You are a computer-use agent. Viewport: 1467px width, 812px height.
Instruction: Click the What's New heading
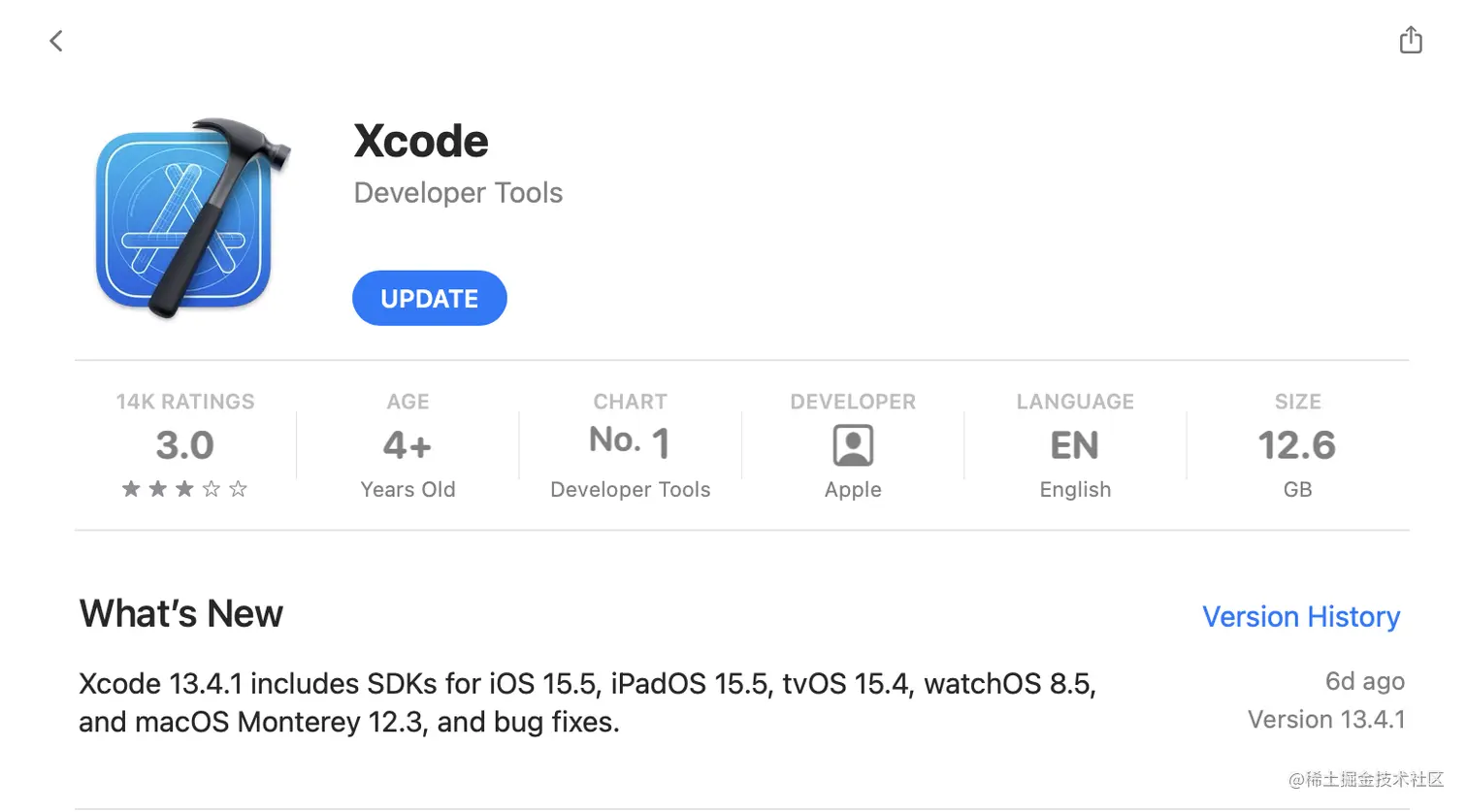point(181,614)
